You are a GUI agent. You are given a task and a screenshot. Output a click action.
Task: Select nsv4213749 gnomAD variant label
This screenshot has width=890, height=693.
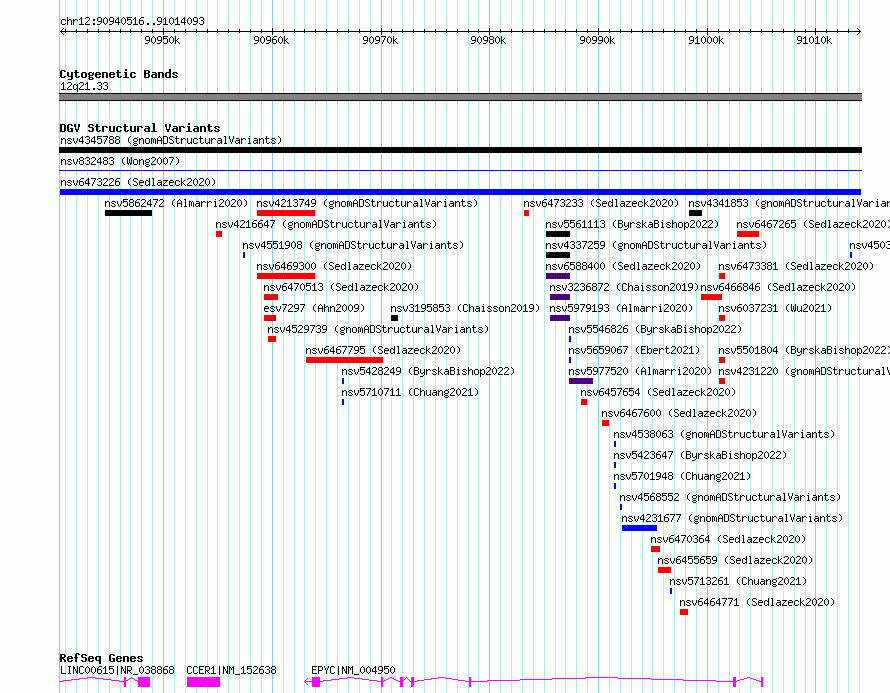367,203
